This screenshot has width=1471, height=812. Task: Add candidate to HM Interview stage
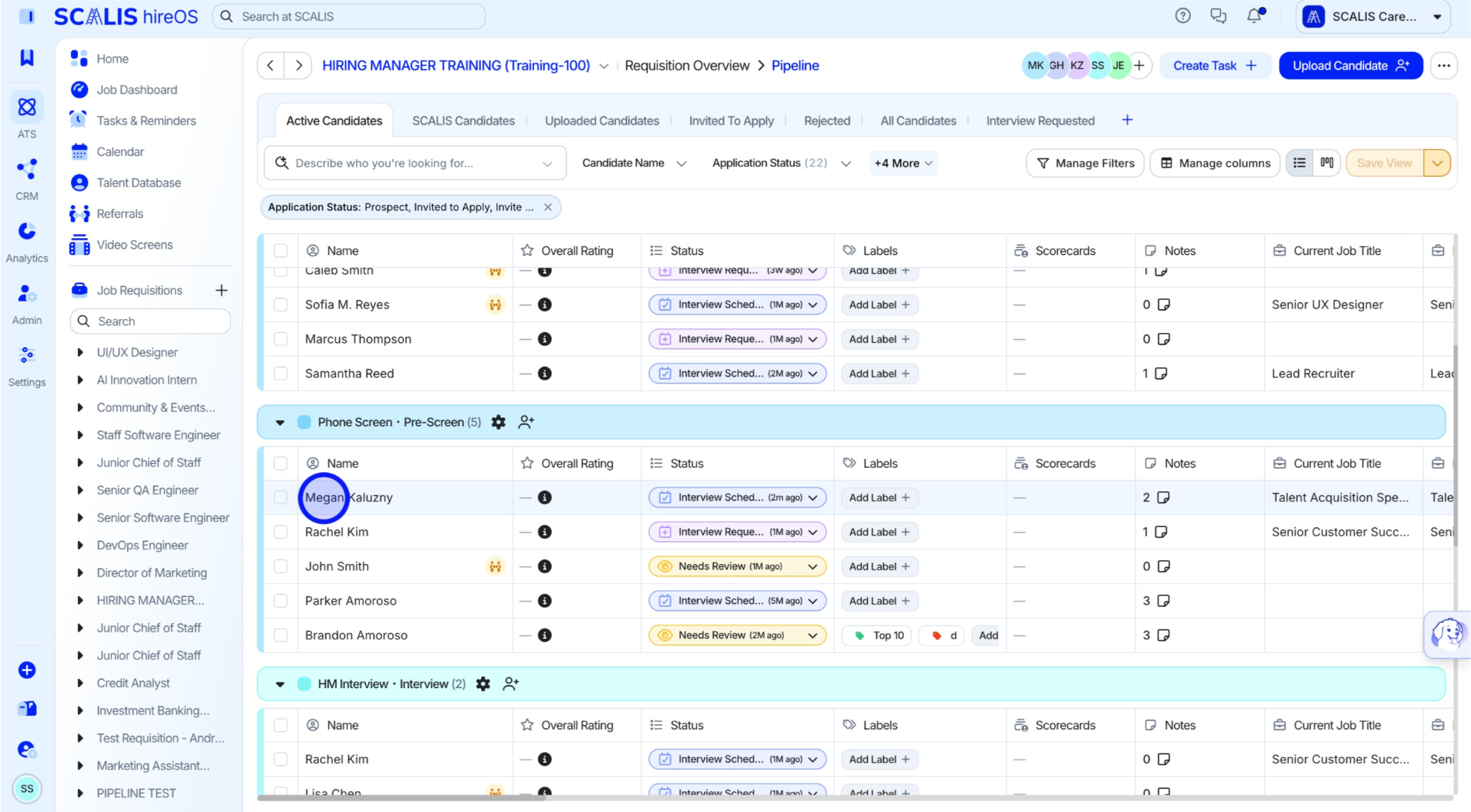click(510, 684)
